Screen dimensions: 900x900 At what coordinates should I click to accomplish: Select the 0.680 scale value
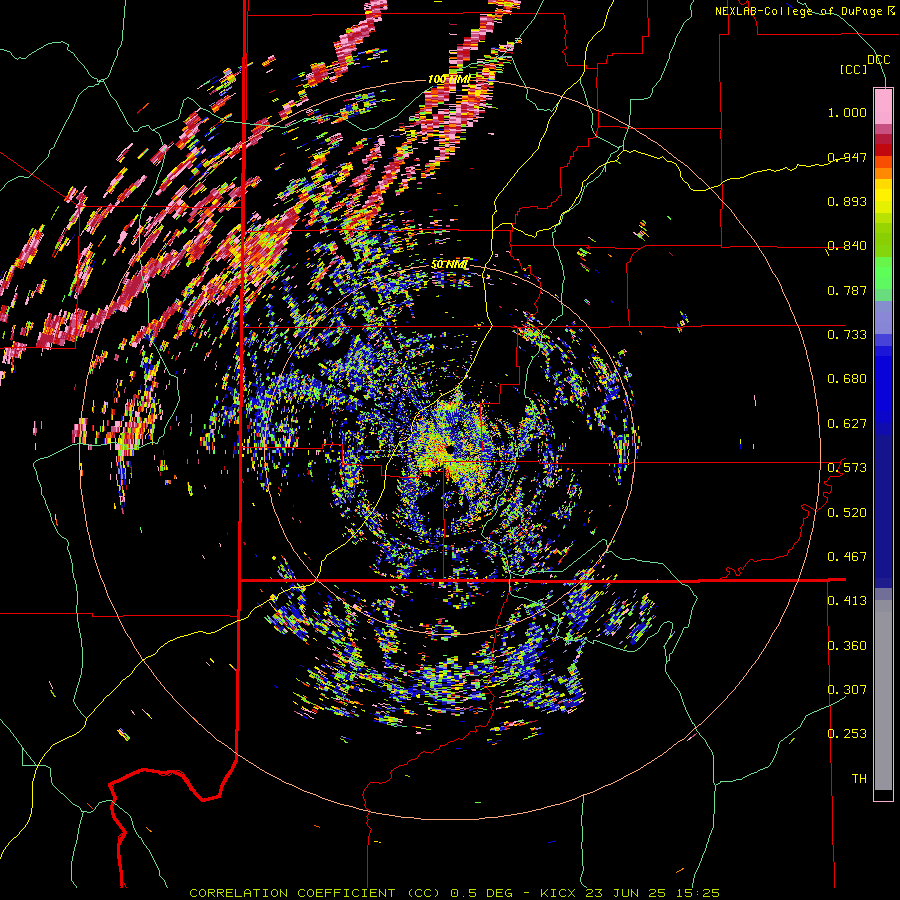(x=847, y=379)
